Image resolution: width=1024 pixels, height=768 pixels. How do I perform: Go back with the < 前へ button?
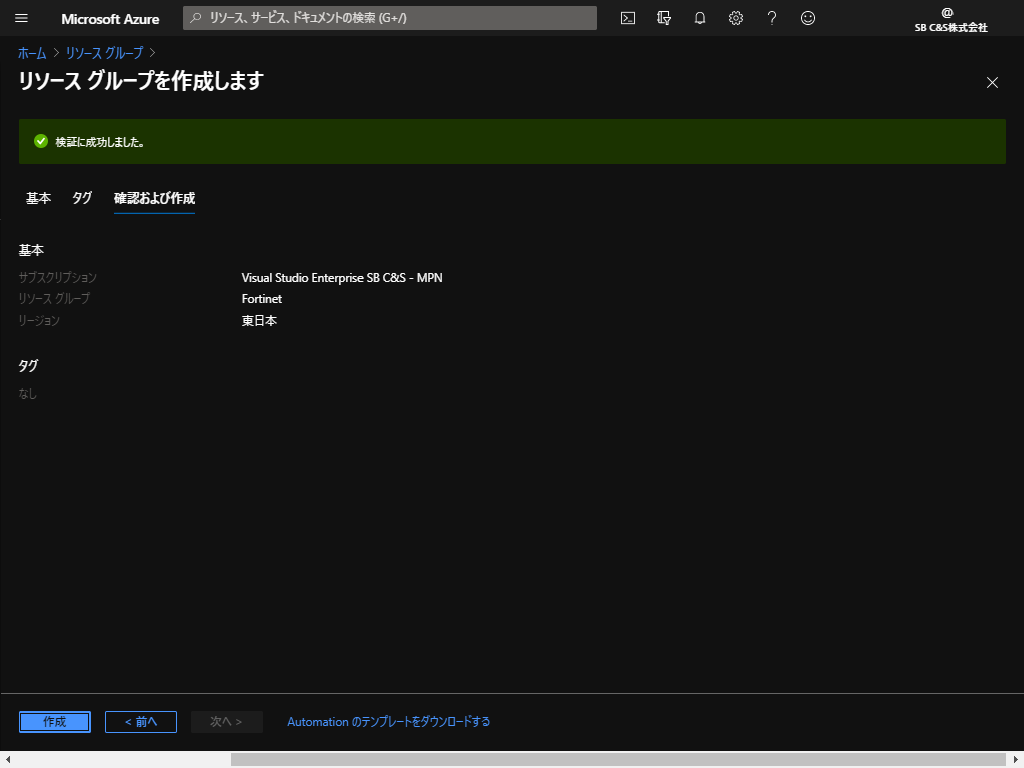(141, 722)
